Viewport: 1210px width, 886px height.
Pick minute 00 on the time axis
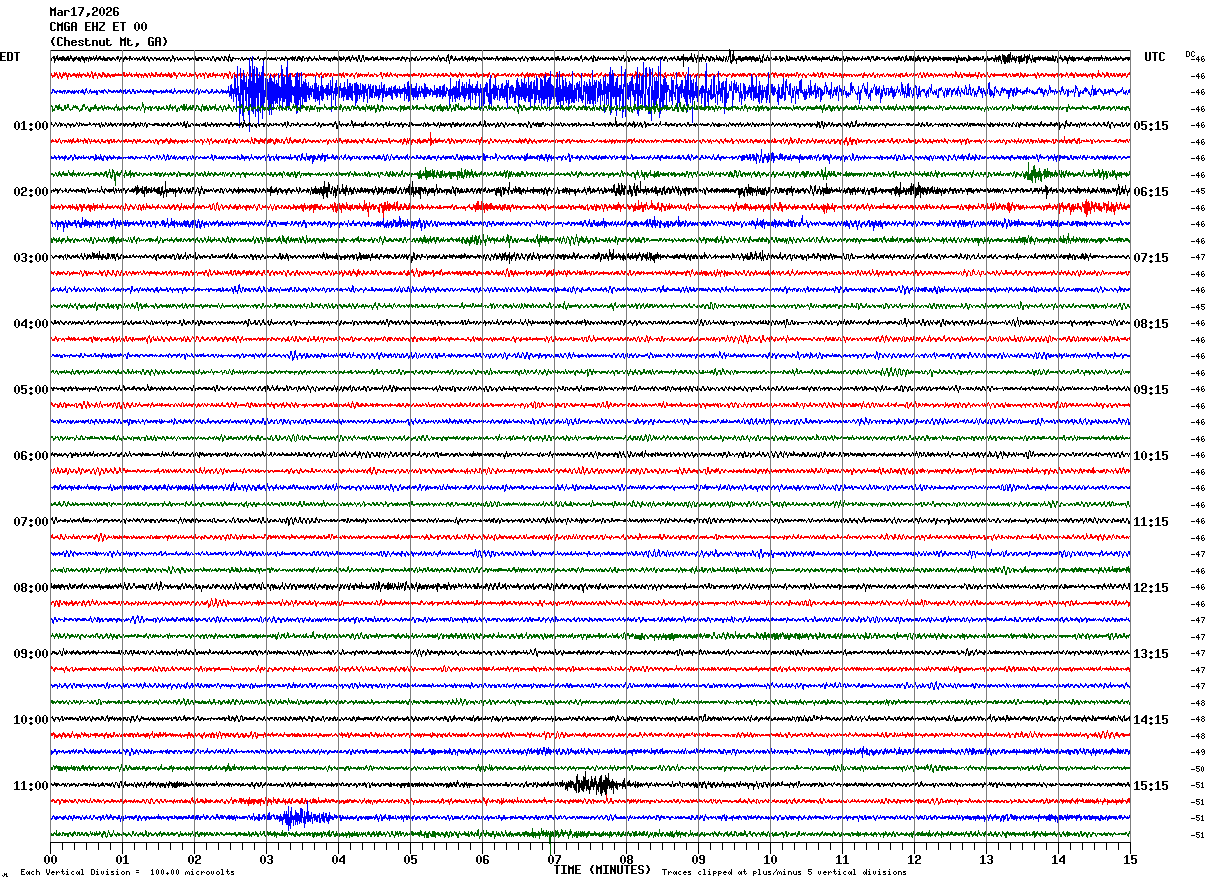50,859
